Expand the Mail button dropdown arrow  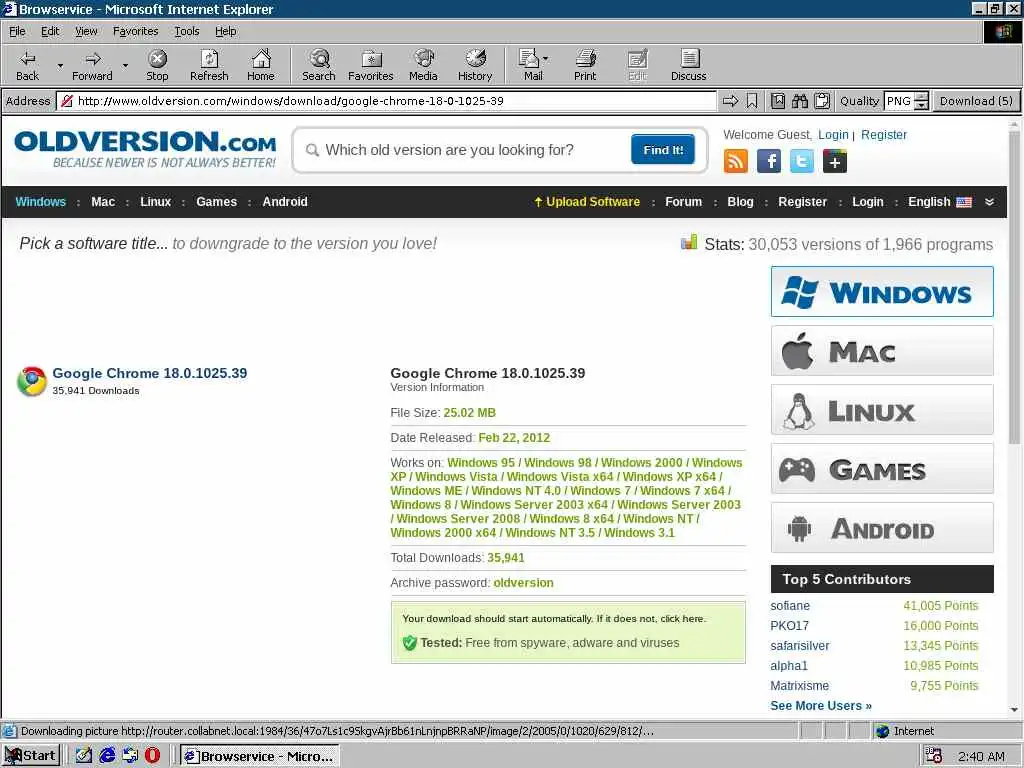tap(546, 59)
